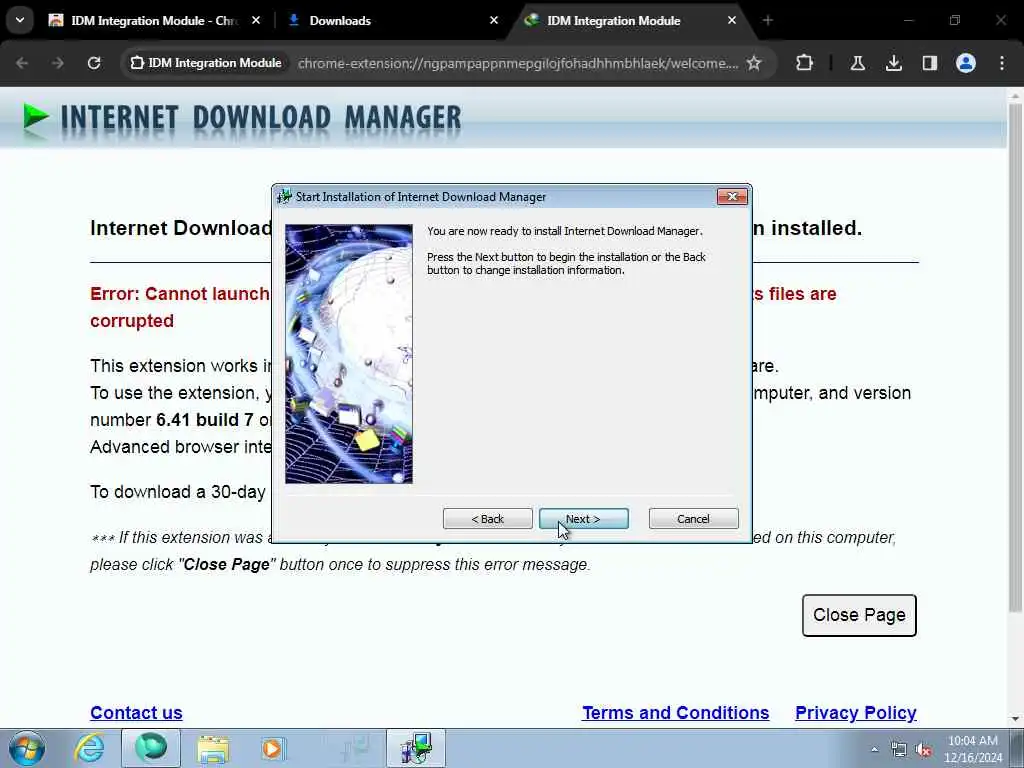This screenshot has width=1024, height=768.
Task: Open the tab search dropdown arrow
Action: [20, 20]
